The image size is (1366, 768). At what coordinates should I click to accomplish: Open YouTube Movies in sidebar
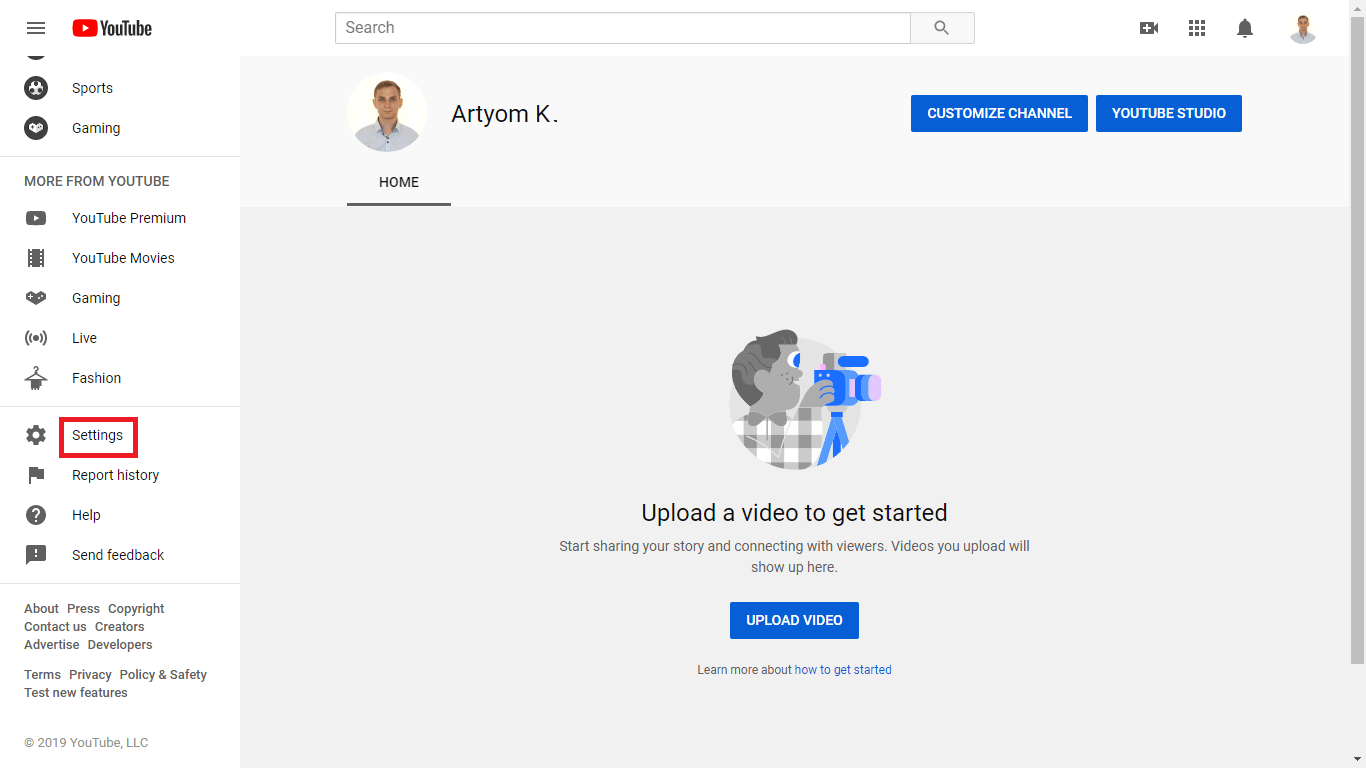coord(123,258)
